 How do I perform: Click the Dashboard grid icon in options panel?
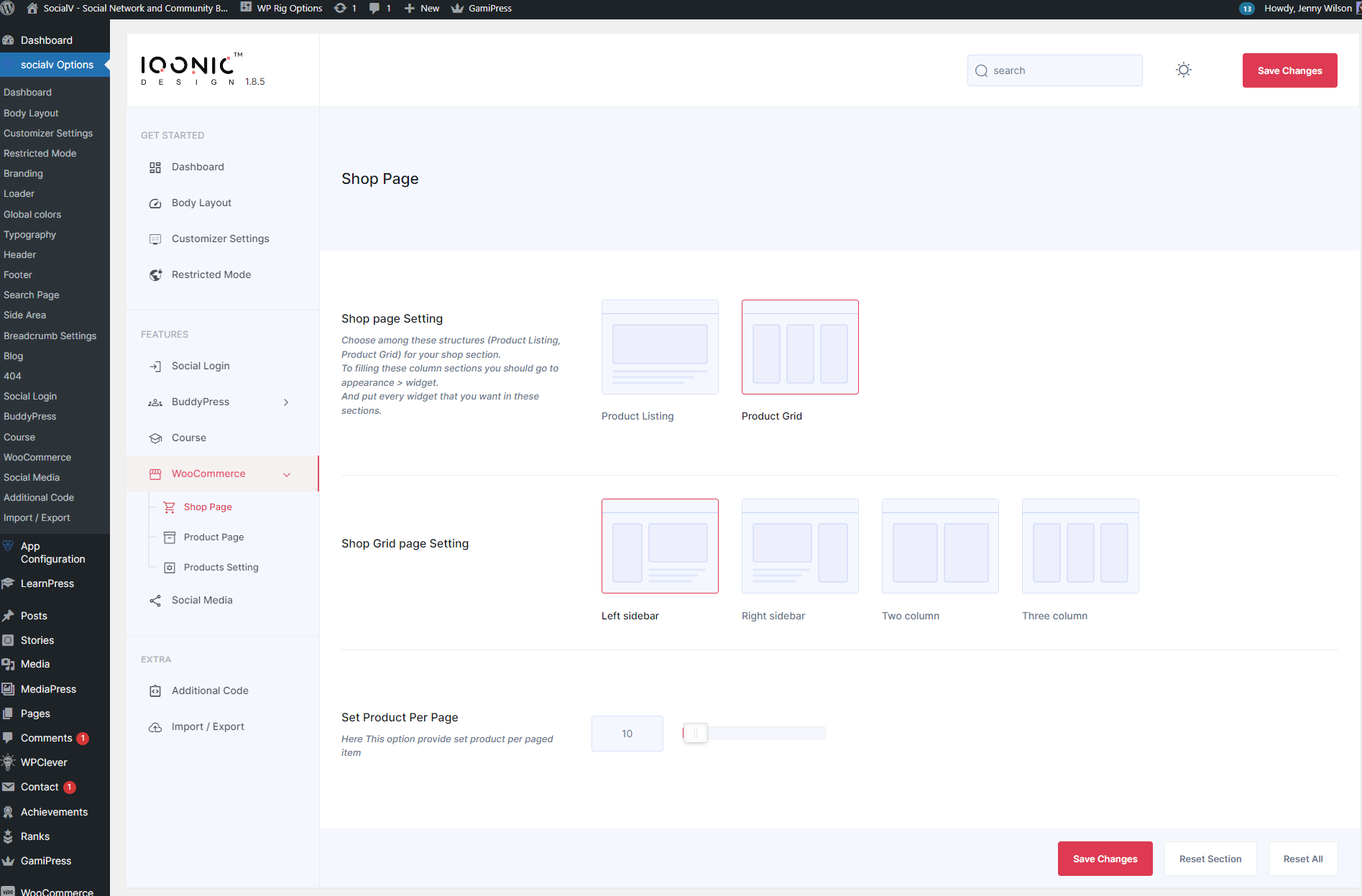pyautogui.click(x=155, y=167)
